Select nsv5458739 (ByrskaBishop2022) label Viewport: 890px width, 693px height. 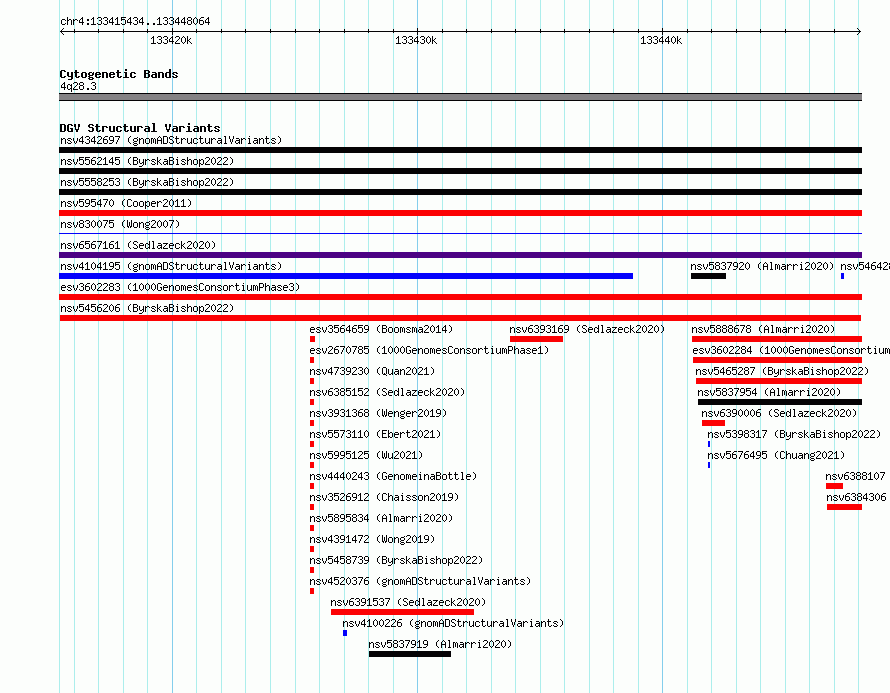coord(396,560)
